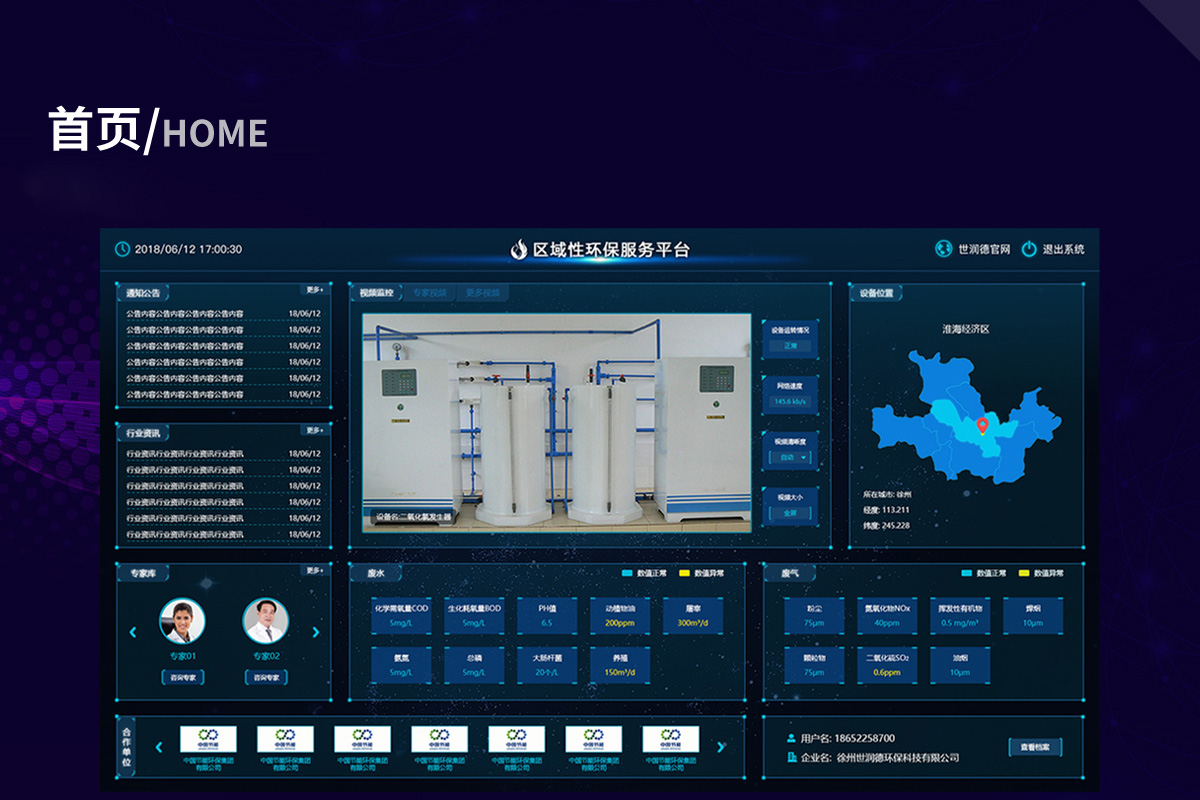Switch to the 更多视频 tab
The height and width of the screenshot is (800, 1200).
(482, 293)
